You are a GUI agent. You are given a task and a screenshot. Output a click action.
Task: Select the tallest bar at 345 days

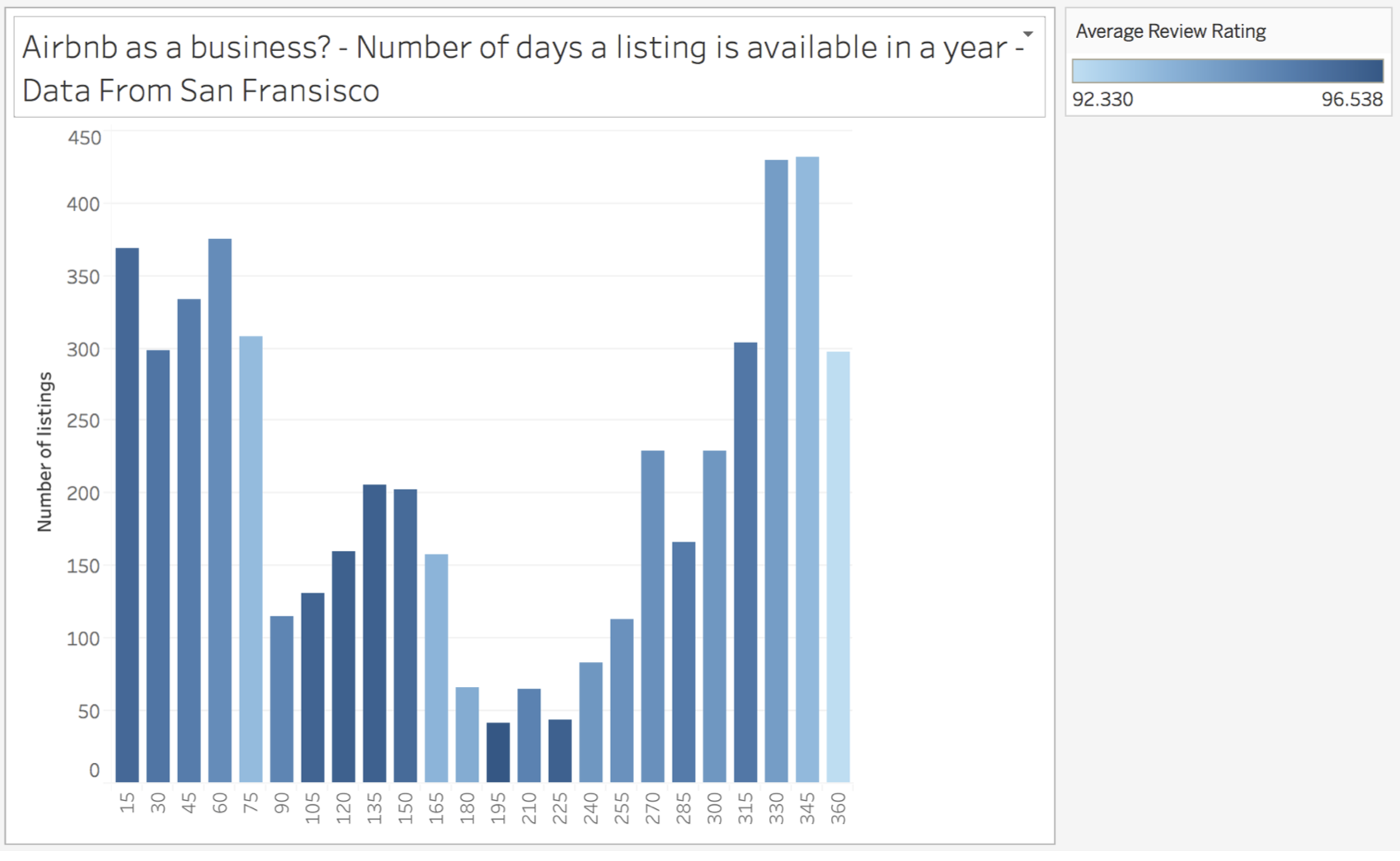click(807, 468)
